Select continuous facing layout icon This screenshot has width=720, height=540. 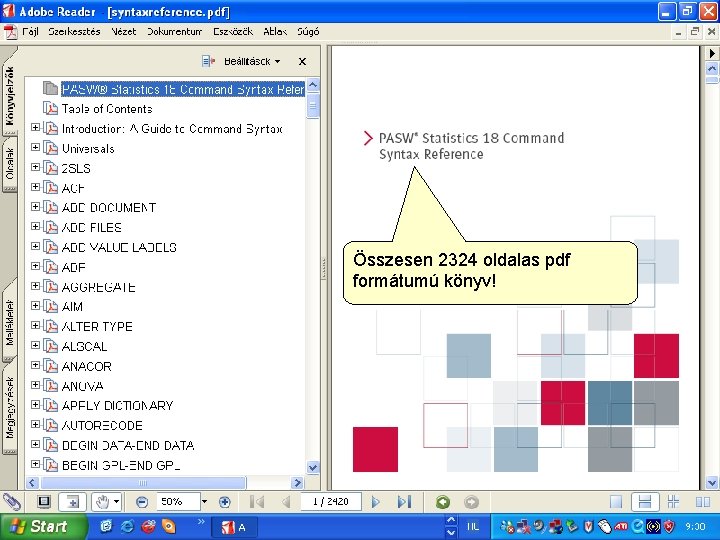pyautogui.click(x=673, y=502)
